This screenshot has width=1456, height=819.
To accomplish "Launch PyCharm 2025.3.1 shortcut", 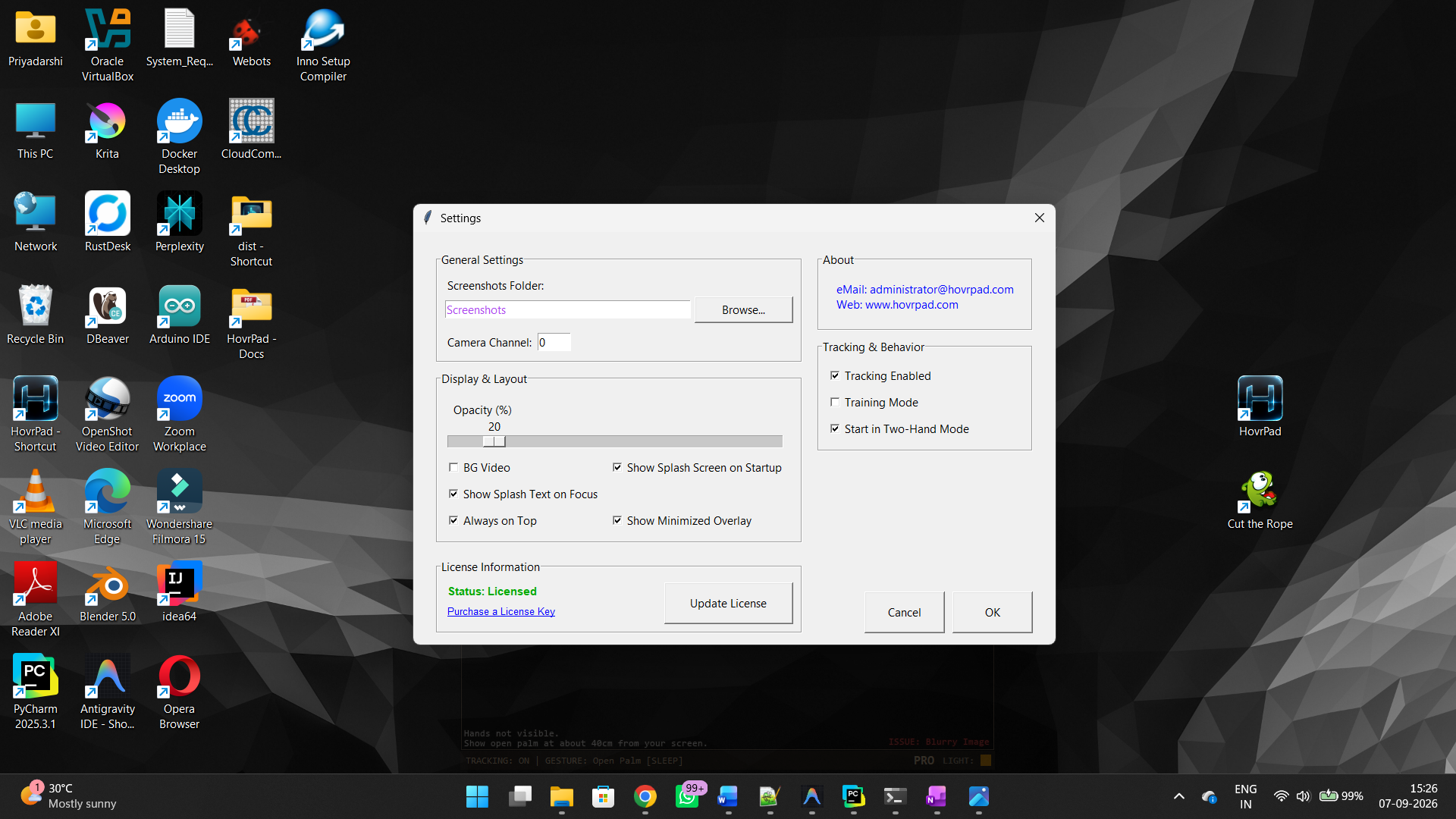I will pyautogui.click(x=35, y=692).
